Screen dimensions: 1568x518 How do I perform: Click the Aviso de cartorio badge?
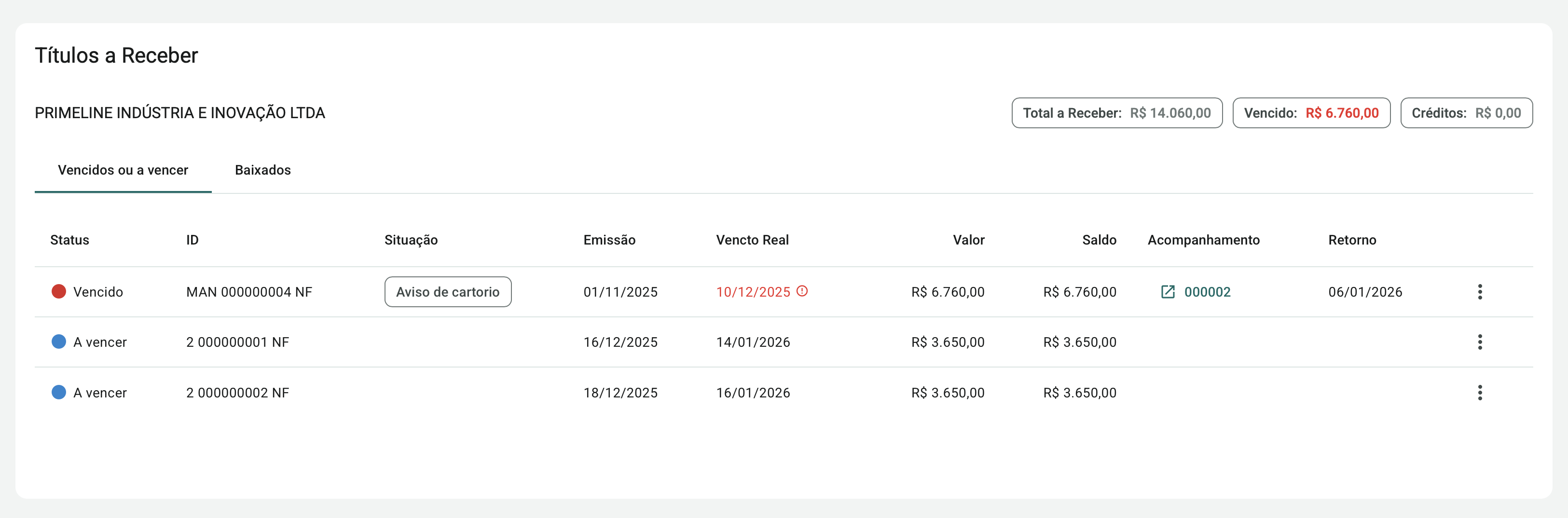point(447,292)
